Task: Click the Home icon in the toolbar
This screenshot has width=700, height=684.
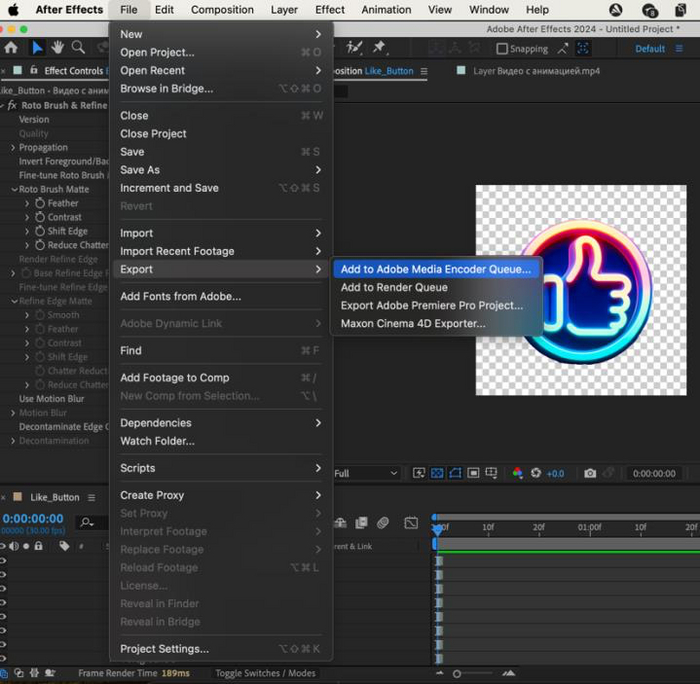Action: coord(11,48)
